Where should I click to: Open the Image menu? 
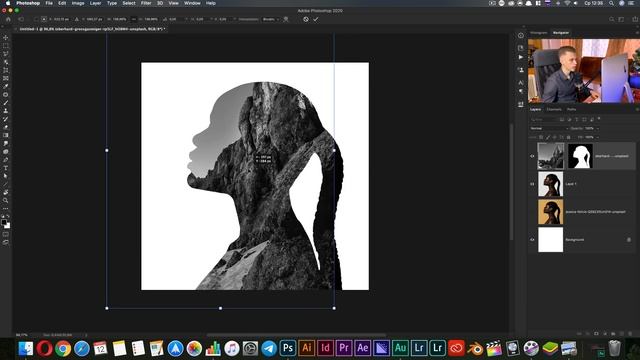pyautogui.click(x=78, y=3)
